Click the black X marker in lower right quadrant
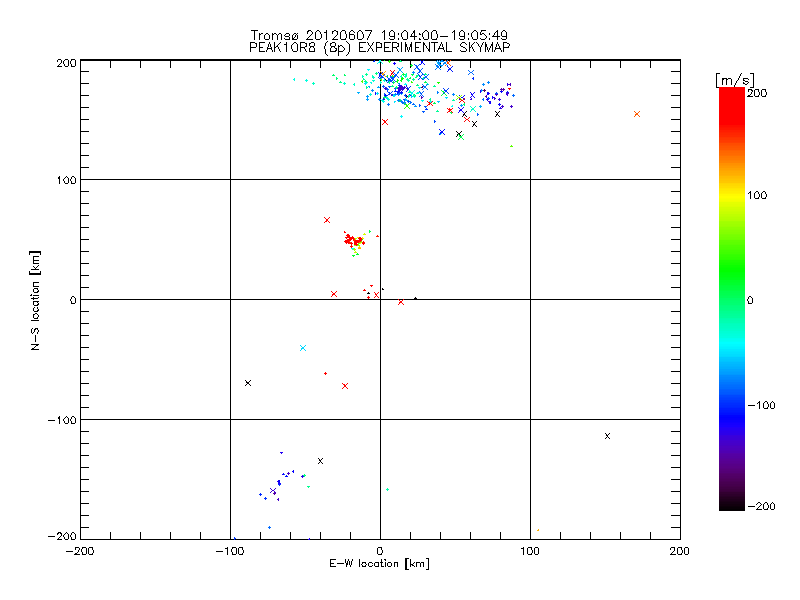800x600 pixels. click(607, 436)
